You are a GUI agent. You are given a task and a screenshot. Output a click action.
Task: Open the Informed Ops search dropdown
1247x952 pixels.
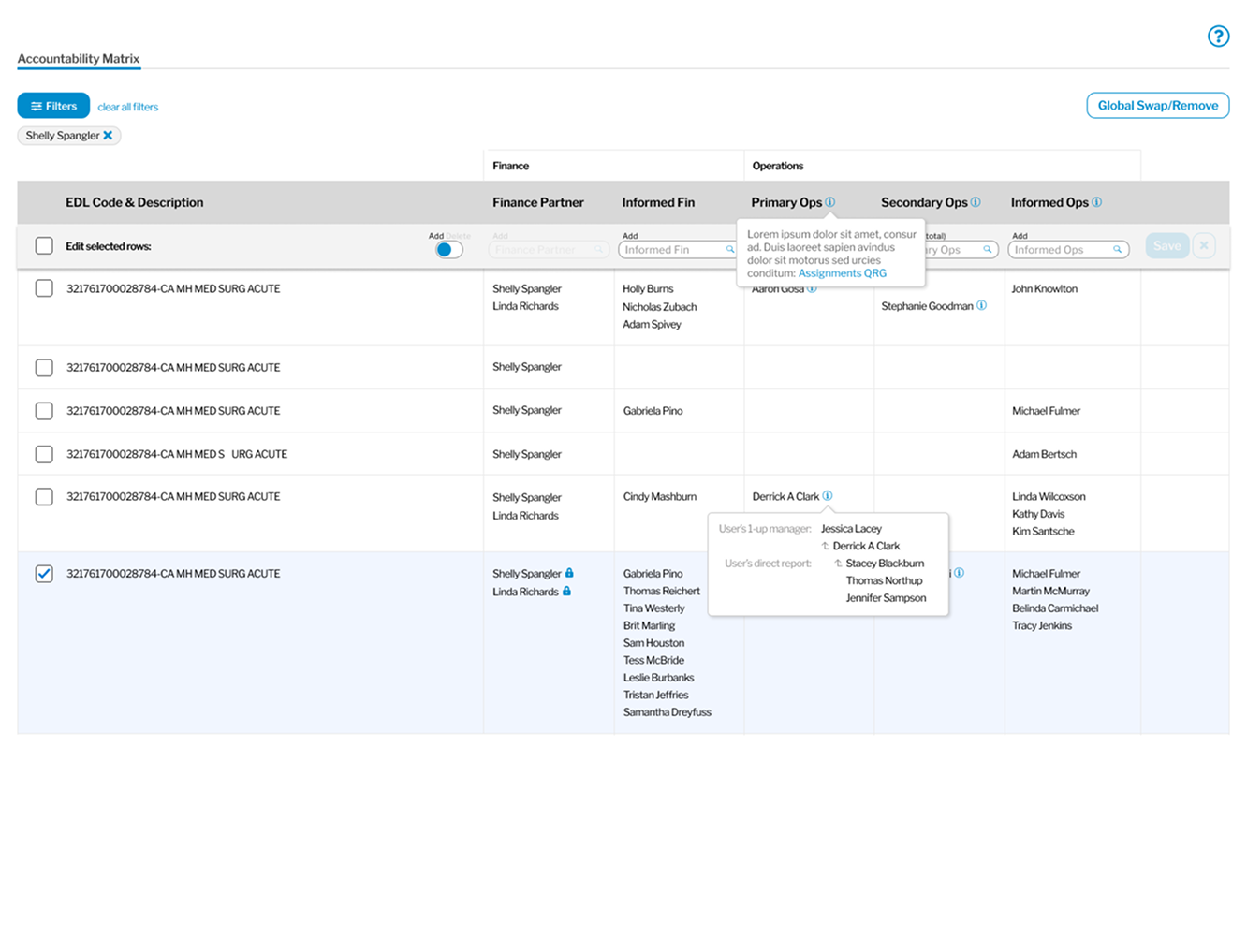pos(1067,250)
